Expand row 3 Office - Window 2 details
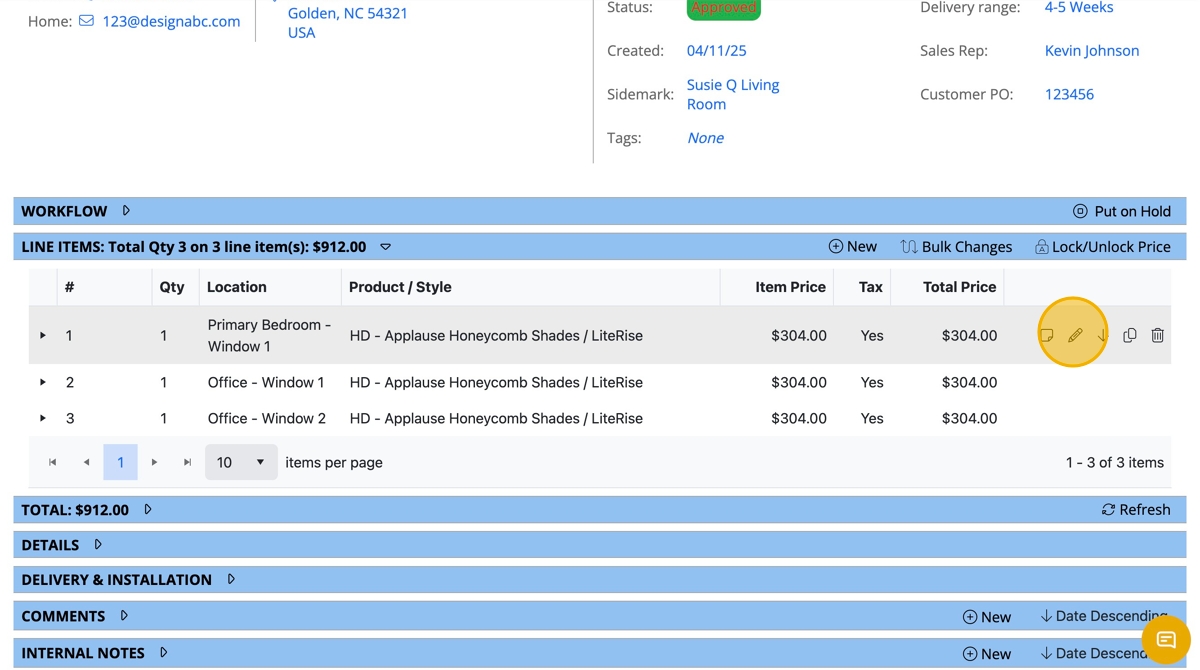 point(43,418)
